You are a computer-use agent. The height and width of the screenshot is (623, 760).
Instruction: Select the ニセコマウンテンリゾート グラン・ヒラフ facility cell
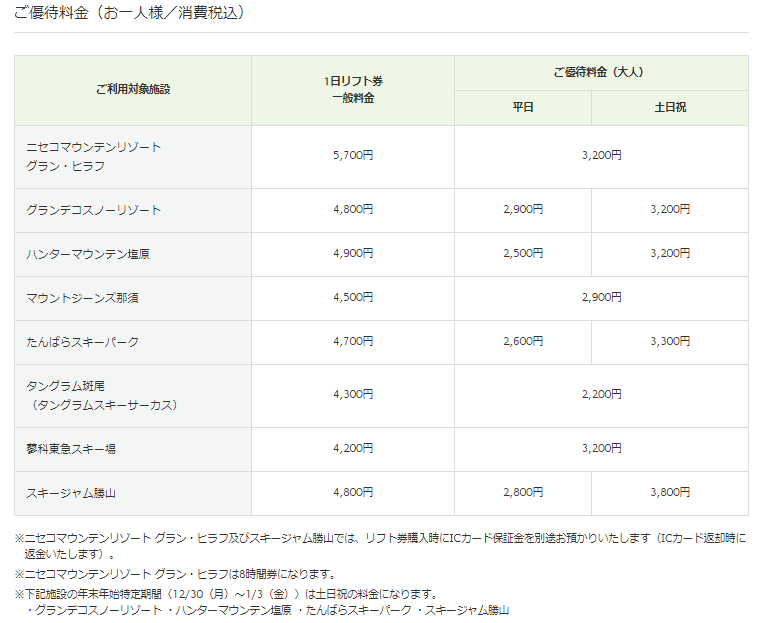pos(133,157)
